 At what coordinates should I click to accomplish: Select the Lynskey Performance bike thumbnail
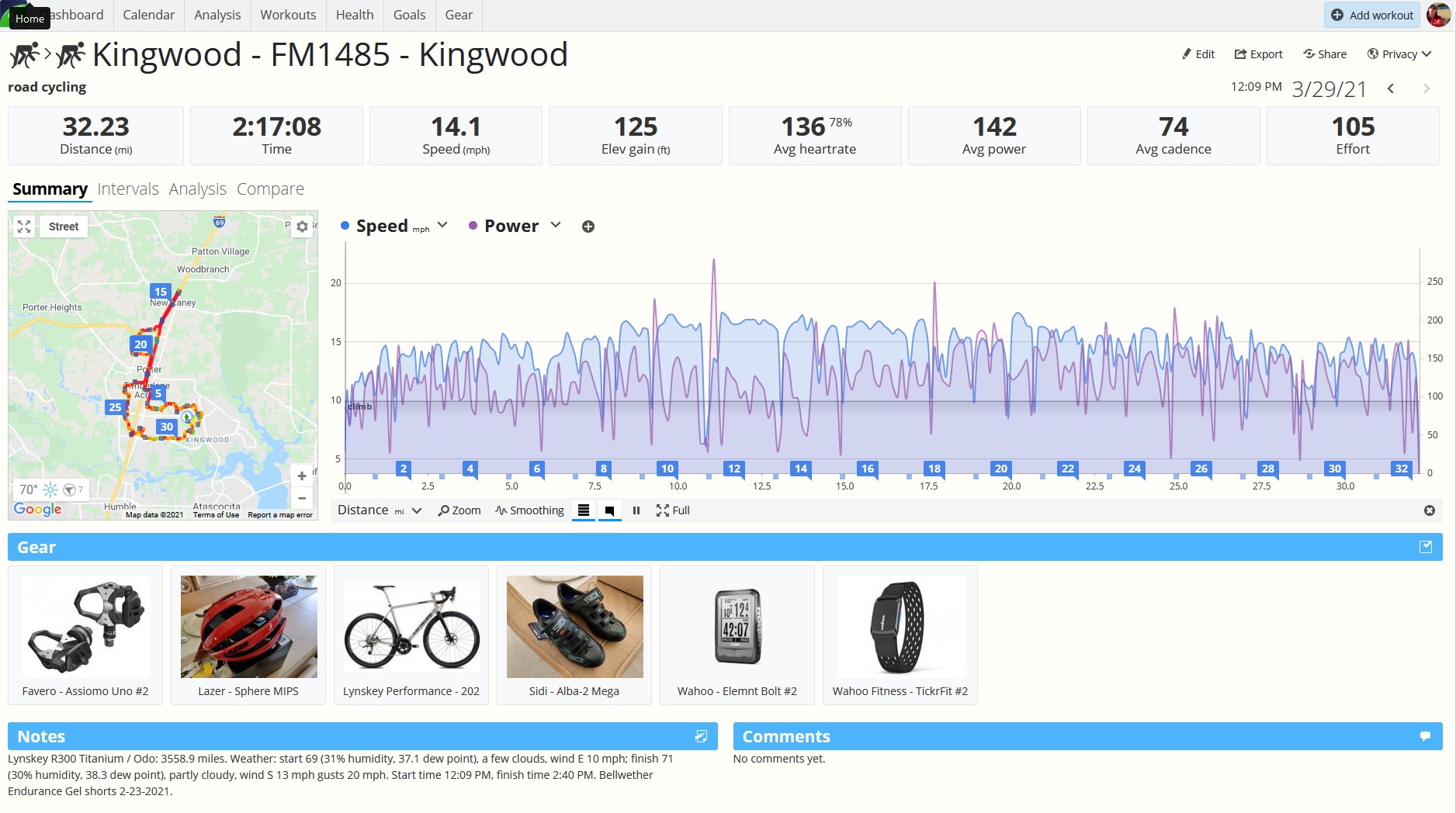[411, 627]
